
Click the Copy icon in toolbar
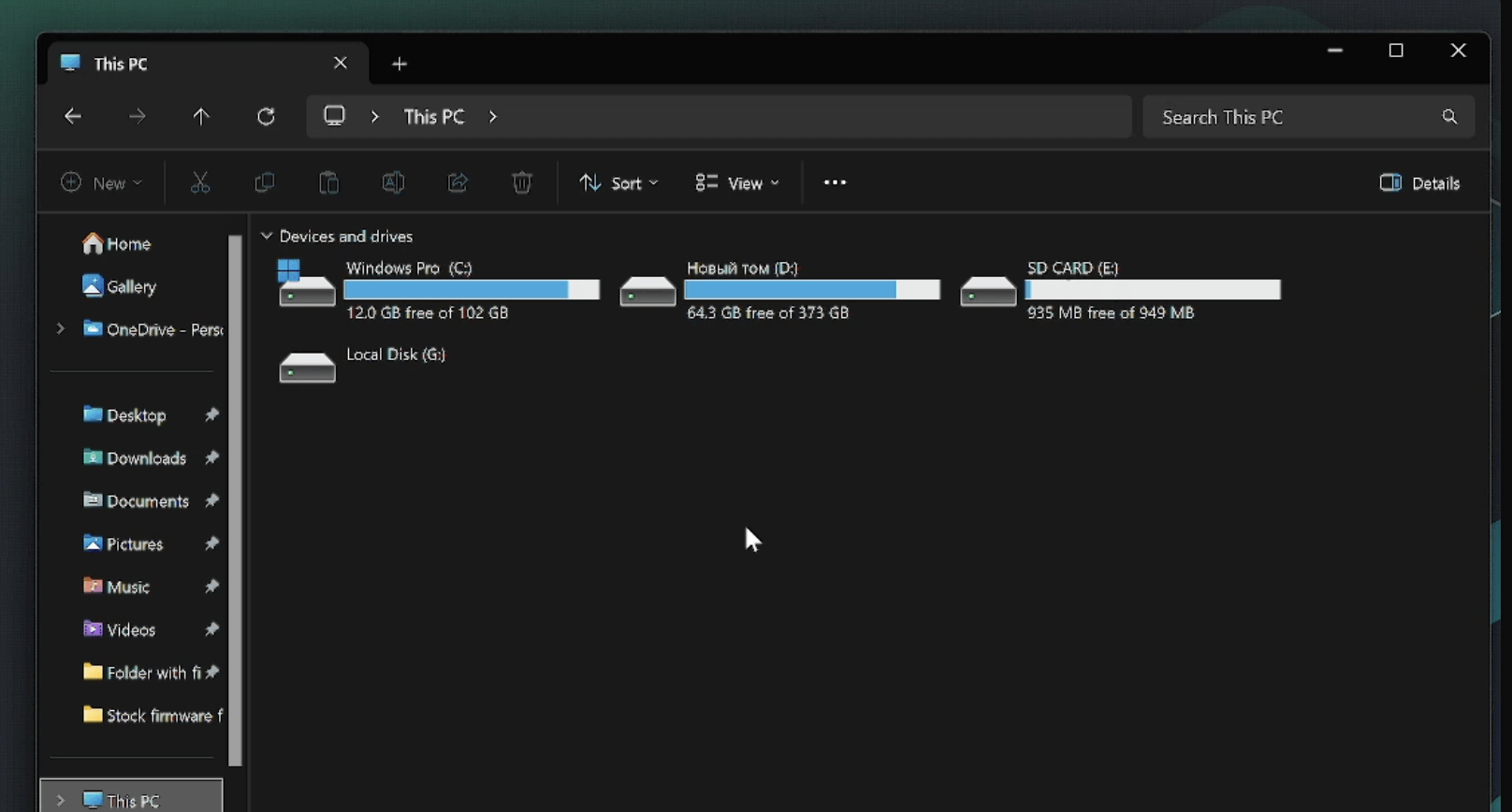[x=265, y=182]
